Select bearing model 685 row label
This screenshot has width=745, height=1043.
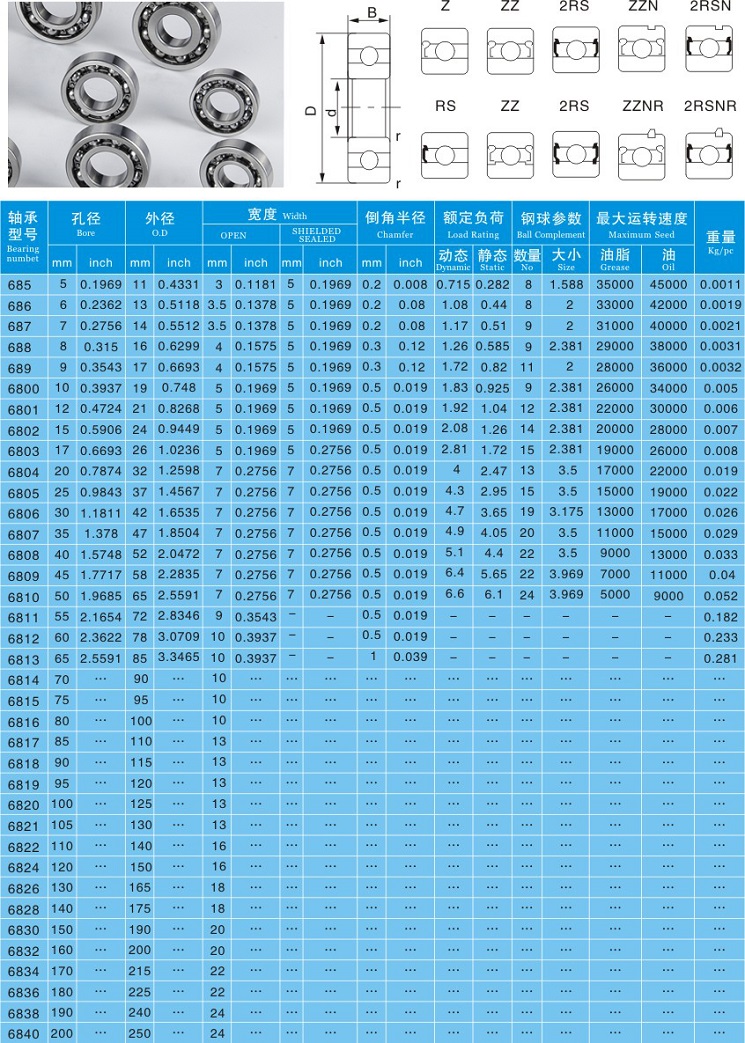click(19, 285)
